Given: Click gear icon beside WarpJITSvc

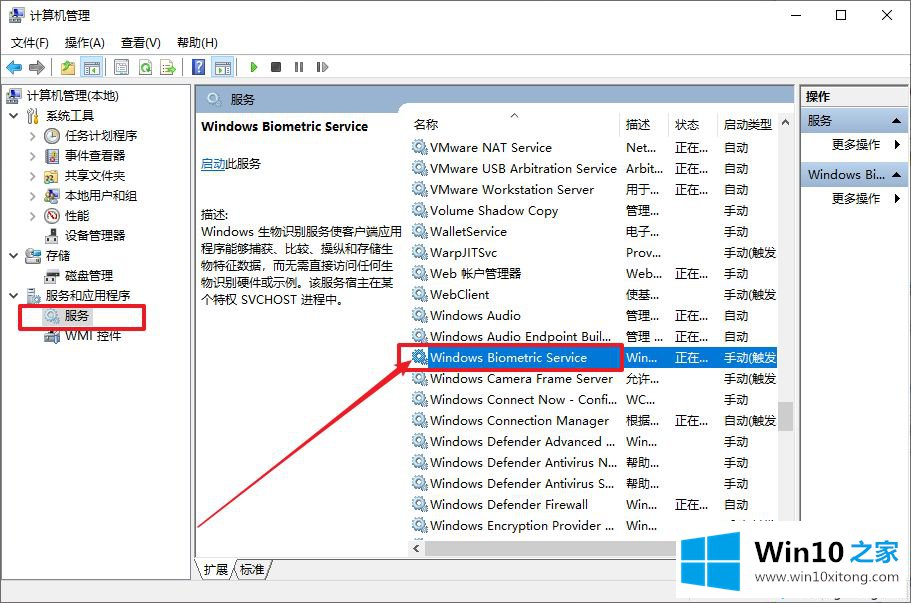Looking at the screenshot, I should 419,252.
